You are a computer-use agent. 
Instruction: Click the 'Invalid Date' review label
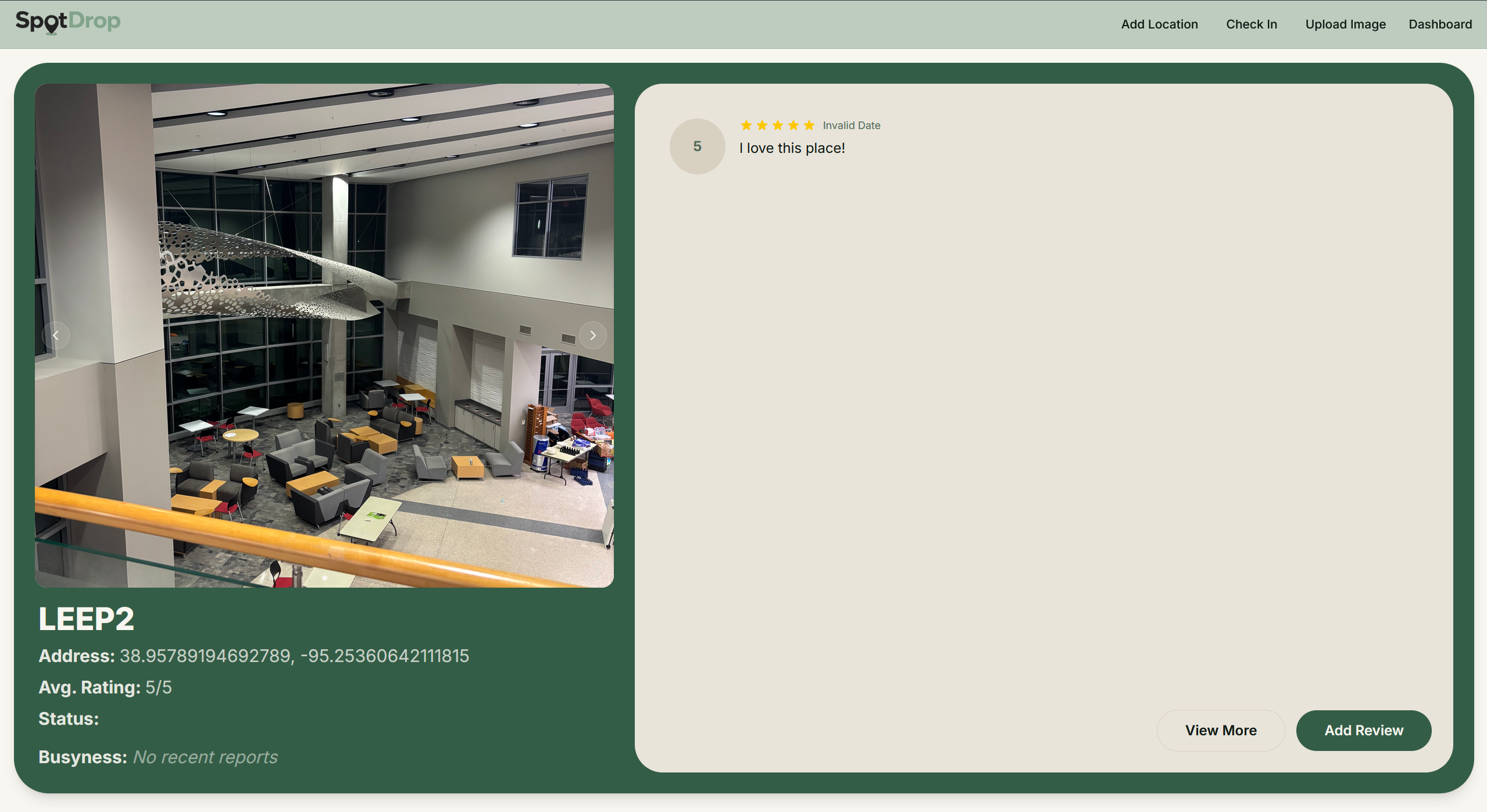[x=851, y=126]
